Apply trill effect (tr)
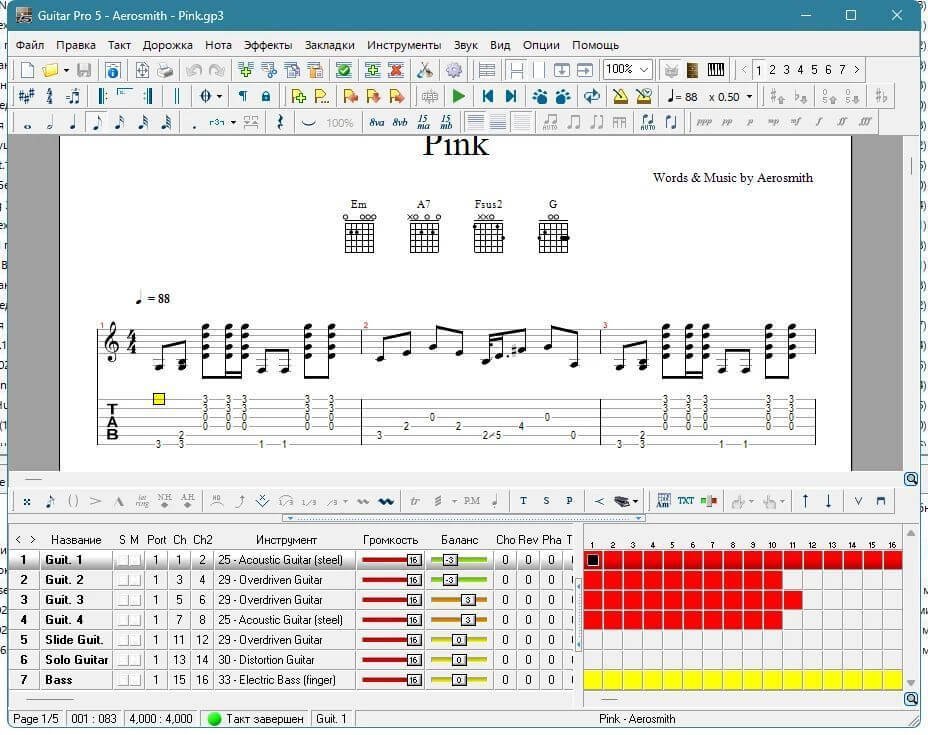This screenshot has height=735, width=928. tap(414, 501)
